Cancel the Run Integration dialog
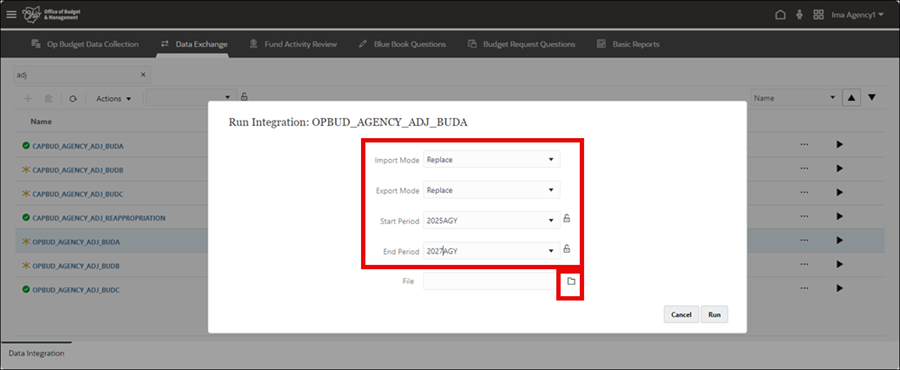 [681, 314]
